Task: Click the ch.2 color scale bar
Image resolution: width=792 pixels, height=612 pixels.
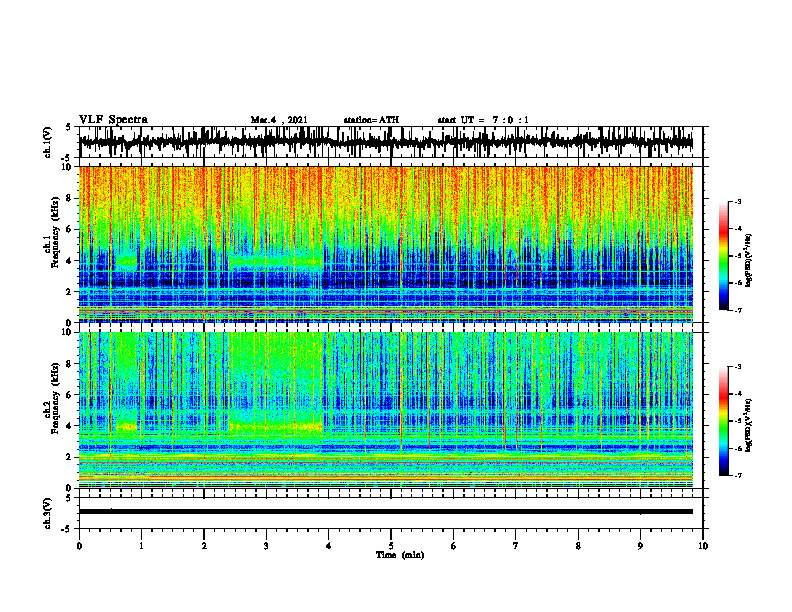Action: 723,421
